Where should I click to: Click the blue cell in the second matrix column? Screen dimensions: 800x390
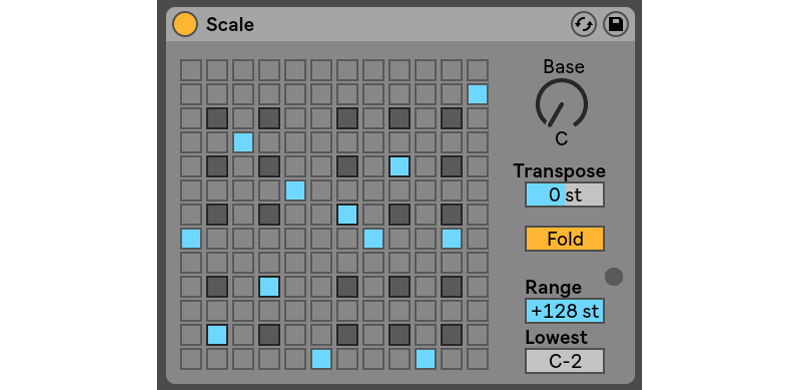click(x=217, y=335)
